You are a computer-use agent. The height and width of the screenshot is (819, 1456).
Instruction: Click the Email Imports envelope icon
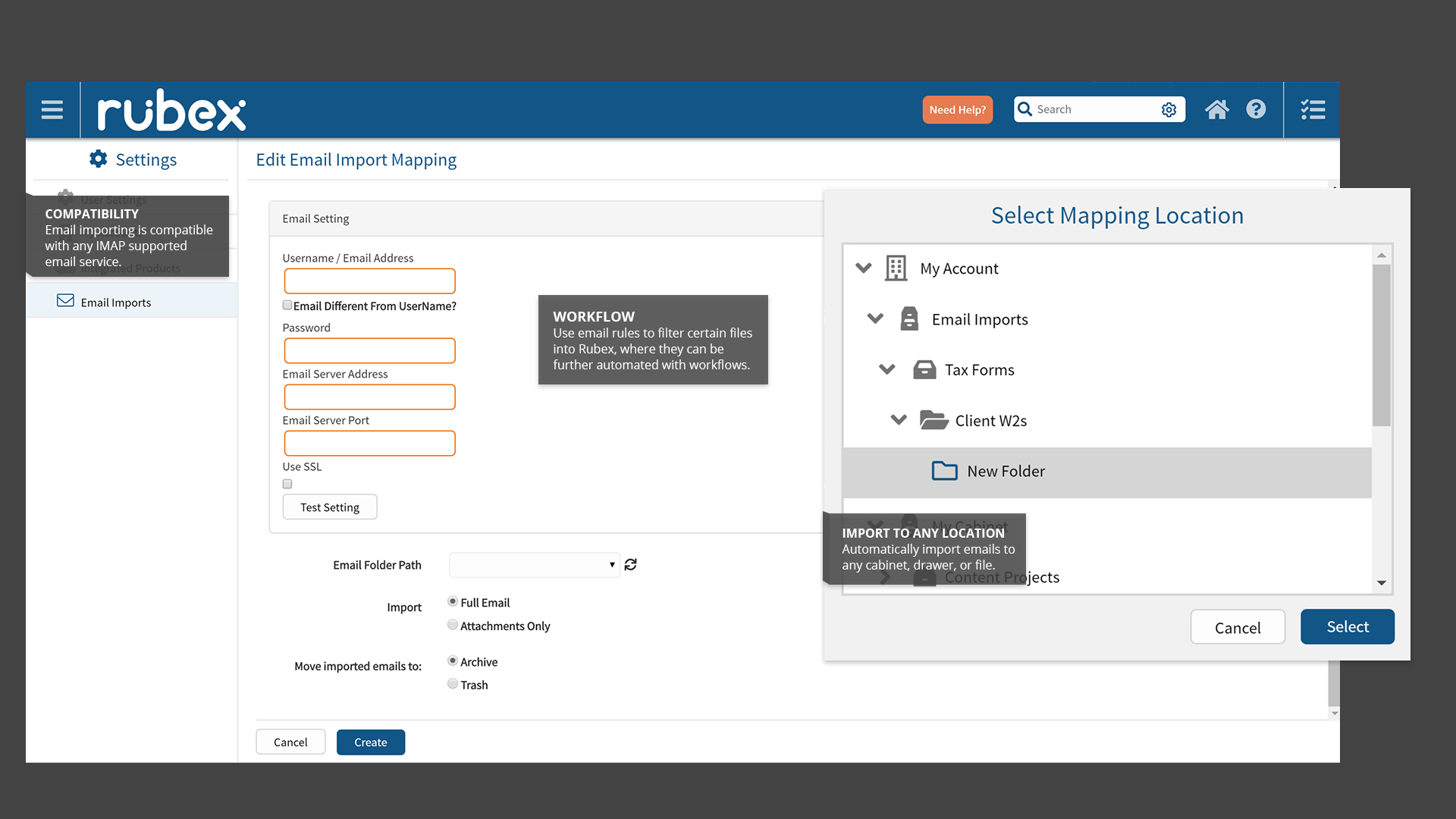[x=65, y=301]
